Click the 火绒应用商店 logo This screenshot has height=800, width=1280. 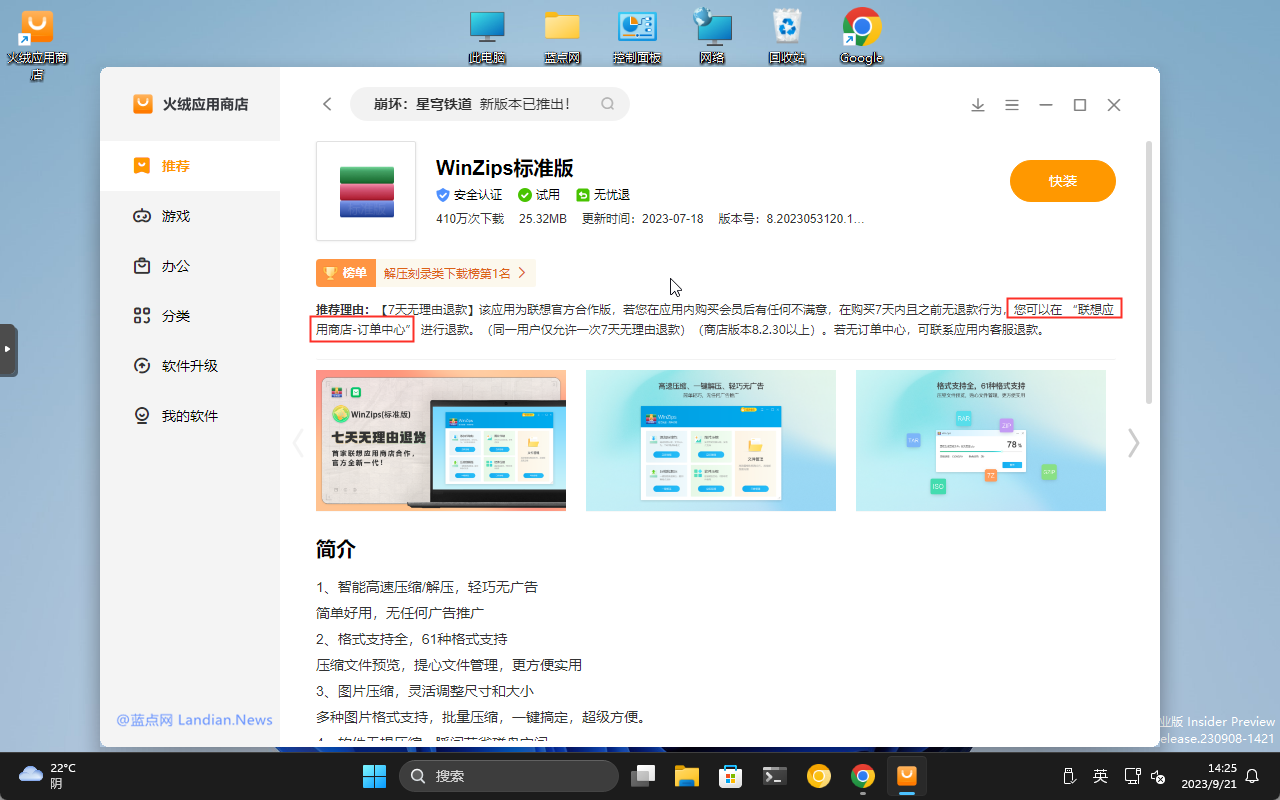tap(190, 104)
